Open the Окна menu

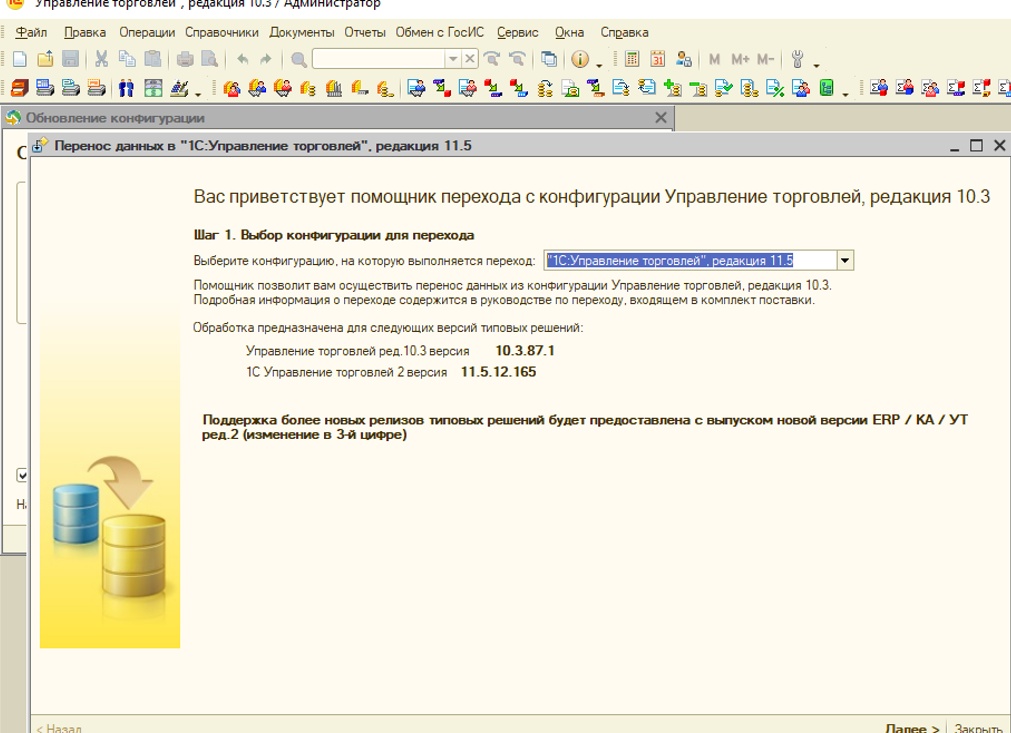569,32
